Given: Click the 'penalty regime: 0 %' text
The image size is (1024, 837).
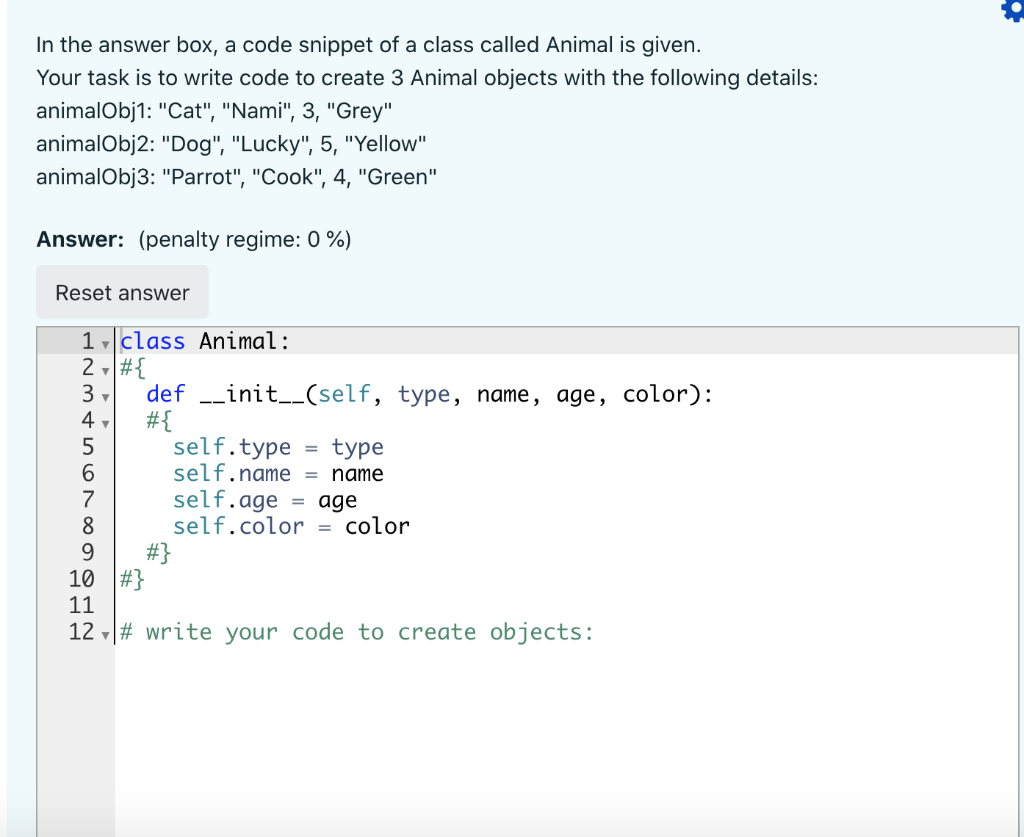Looking at the screenshot, I should 244,240.
